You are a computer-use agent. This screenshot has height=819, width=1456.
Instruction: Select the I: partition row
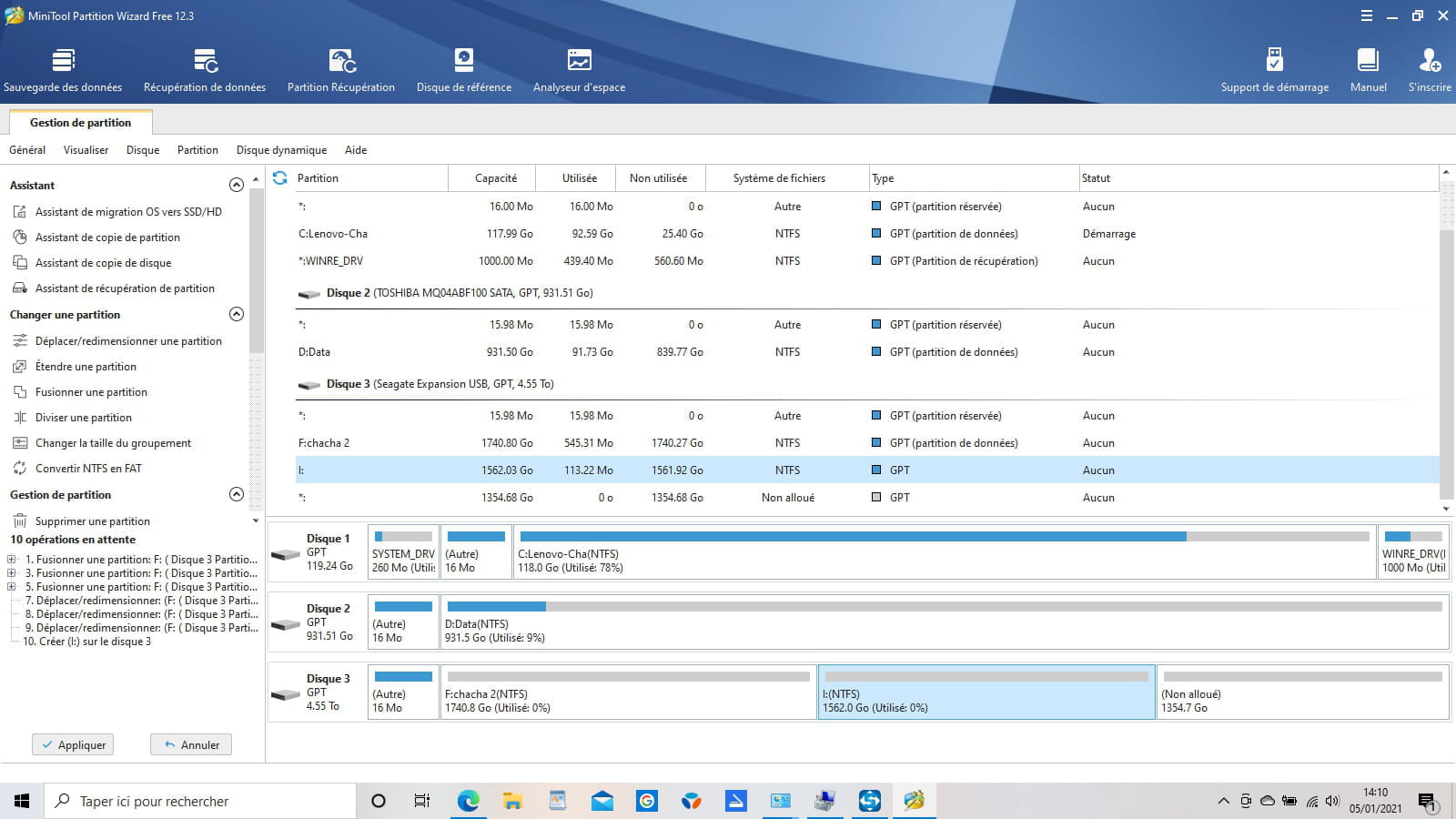click(867, 470)
